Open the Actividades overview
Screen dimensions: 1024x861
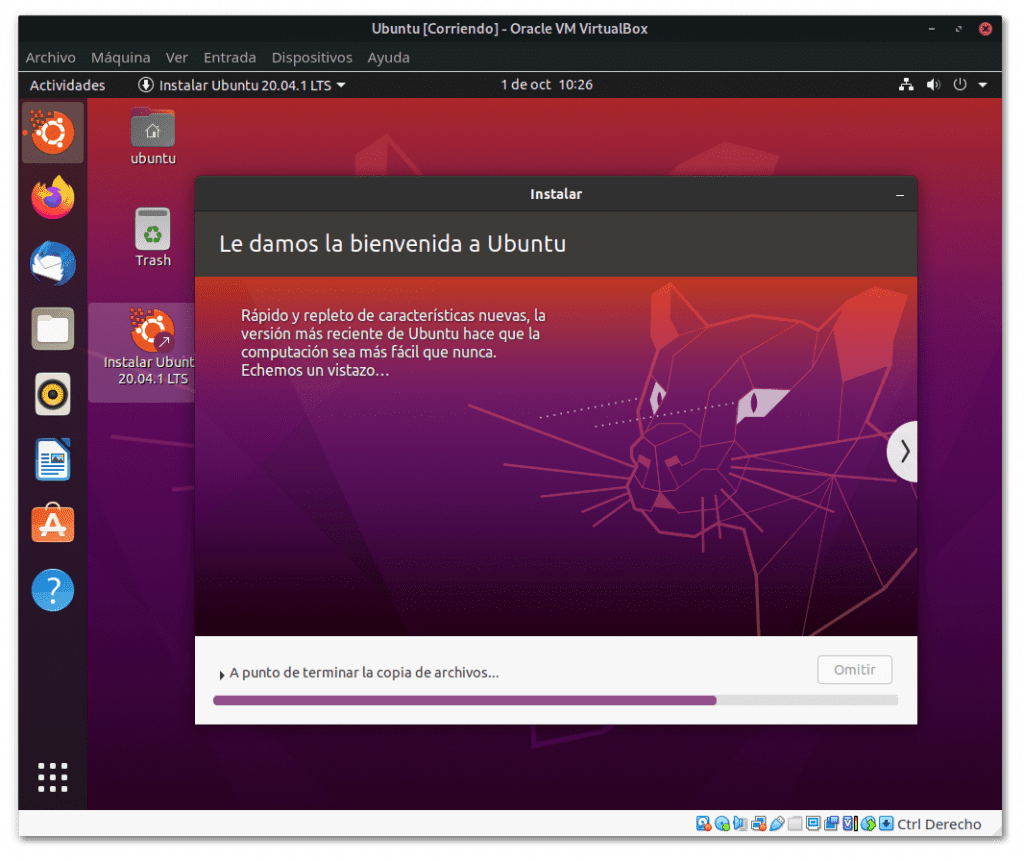click(x=67, y=85)
